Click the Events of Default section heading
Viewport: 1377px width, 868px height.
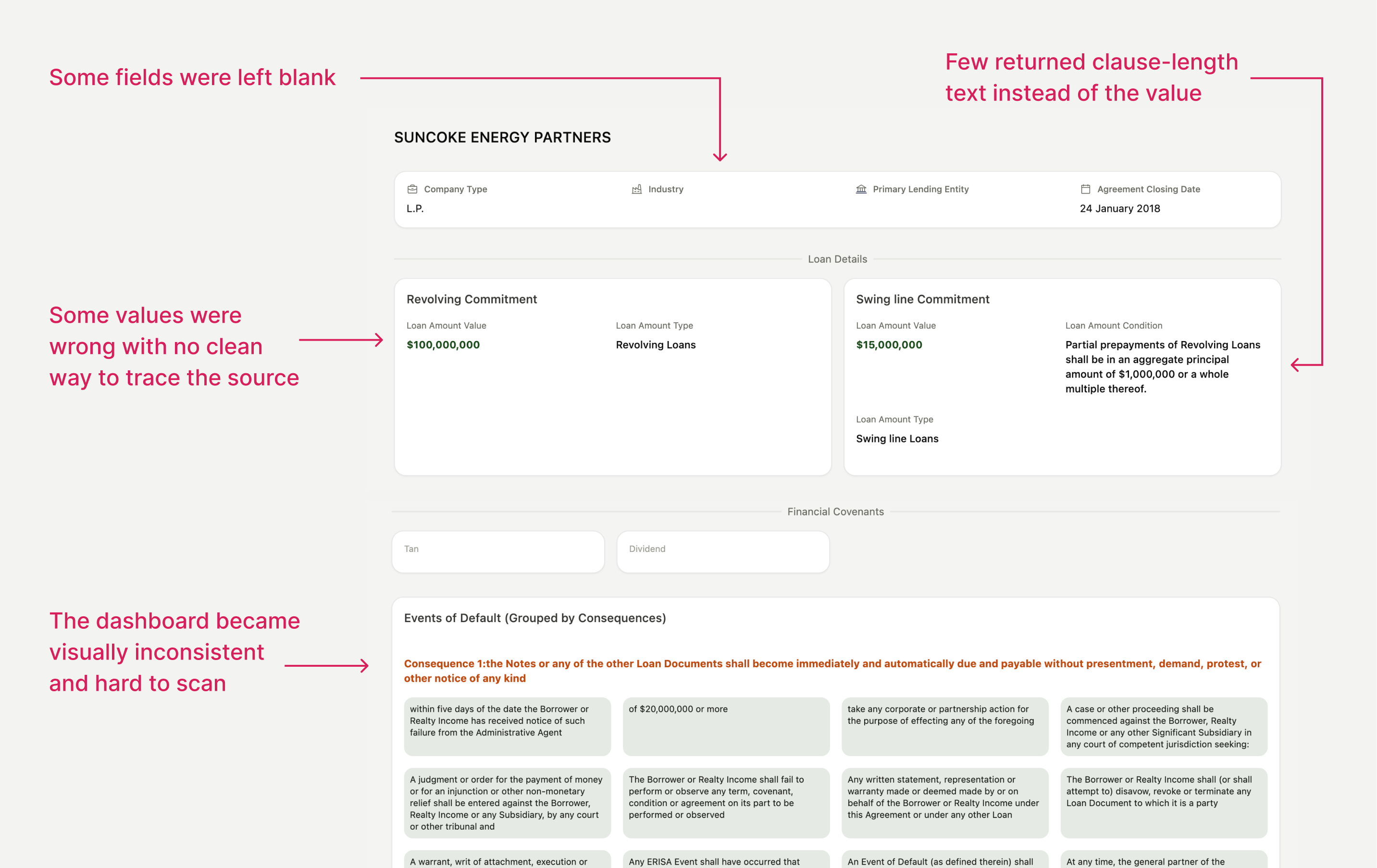[534, 618]
